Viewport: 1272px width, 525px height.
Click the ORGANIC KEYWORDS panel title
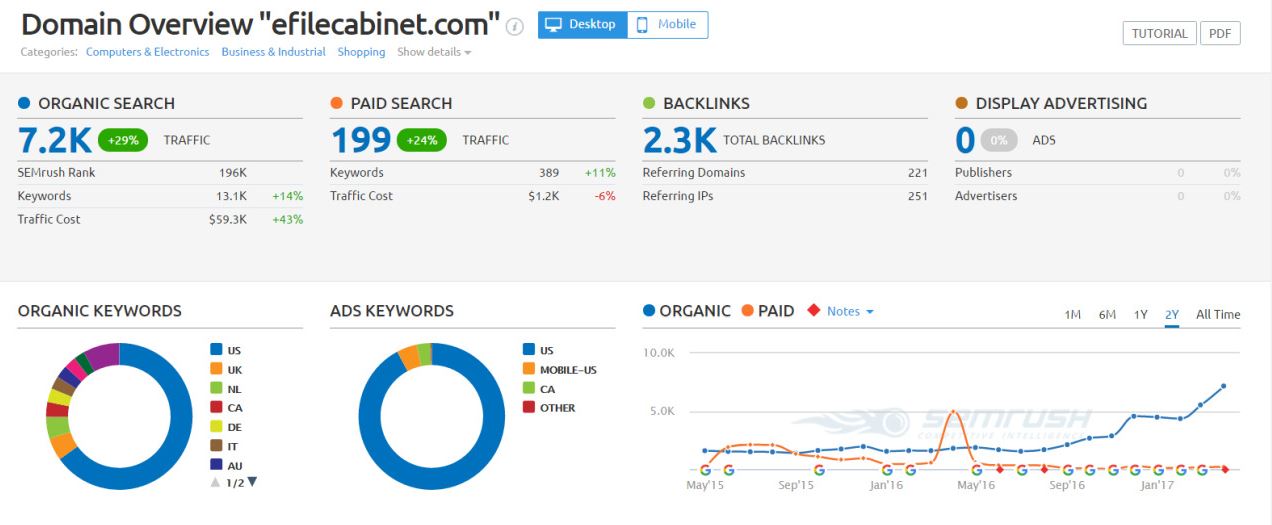pos(100,311)
